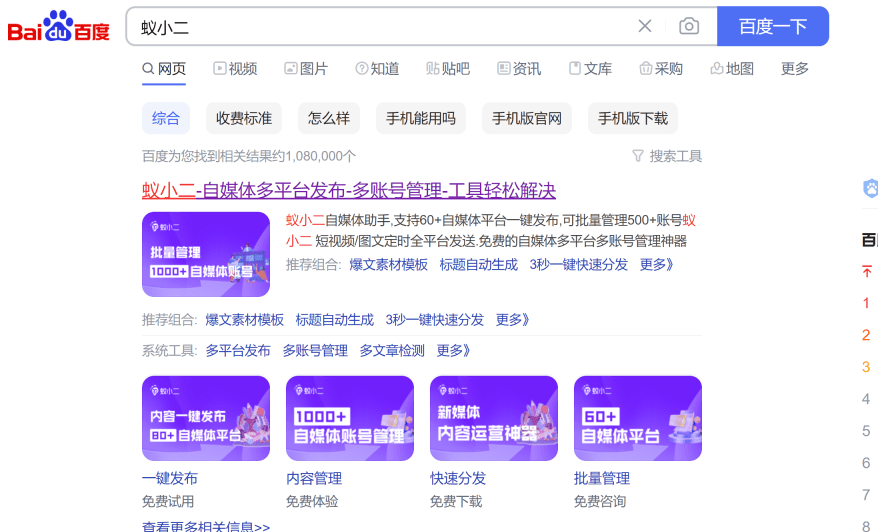Select the 手机能用吗 filter chip
This screenshot has width=878, height=532.
click(421, 118)
